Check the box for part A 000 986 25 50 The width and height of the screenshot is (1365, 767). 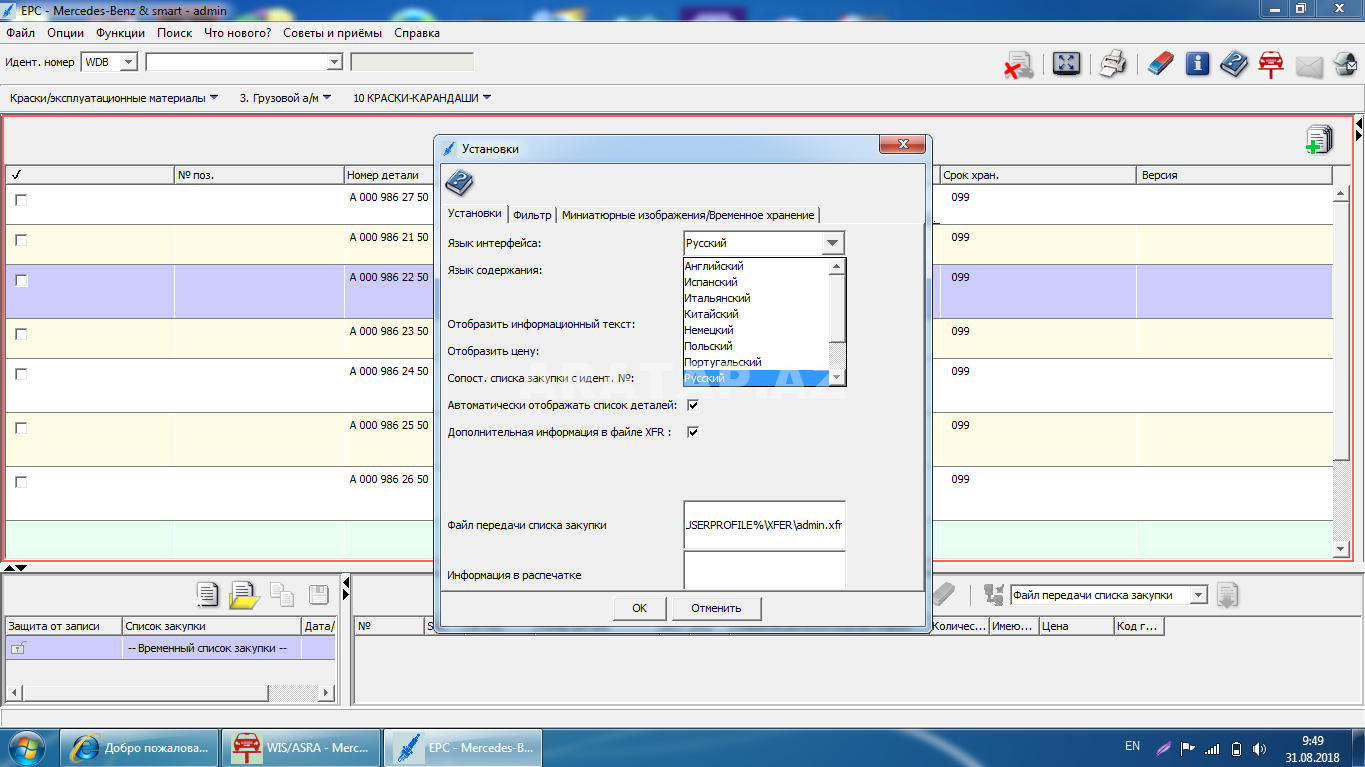tap(21, 428)
